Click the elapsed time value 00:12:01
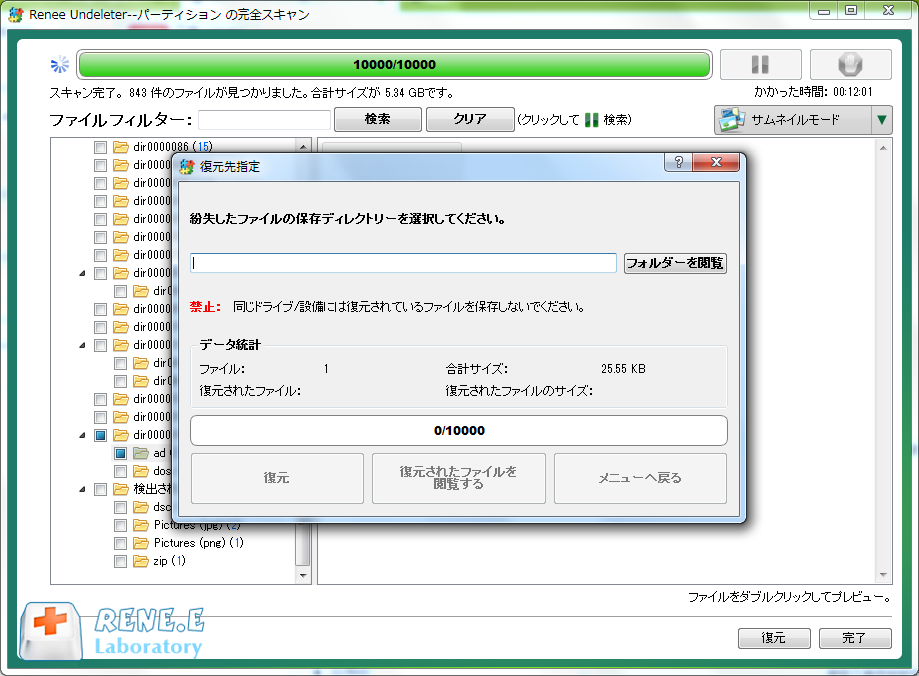Viewport: 919px width, 676px height. click(853, 92)
